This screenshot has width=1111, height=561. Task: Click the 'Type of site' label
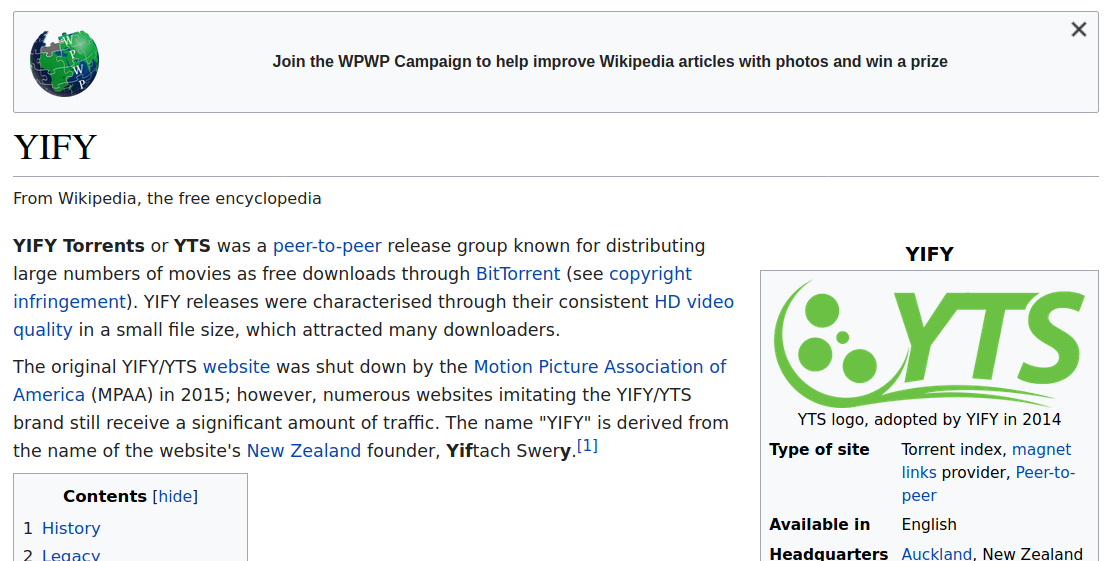coord(819,450)
